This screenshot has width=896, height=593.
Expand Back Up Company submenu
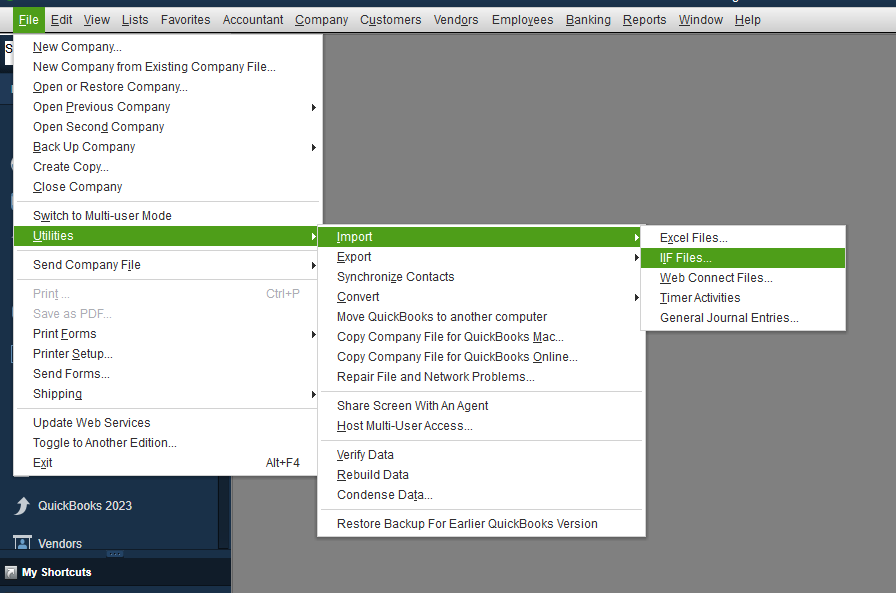(x=166, y=147)
